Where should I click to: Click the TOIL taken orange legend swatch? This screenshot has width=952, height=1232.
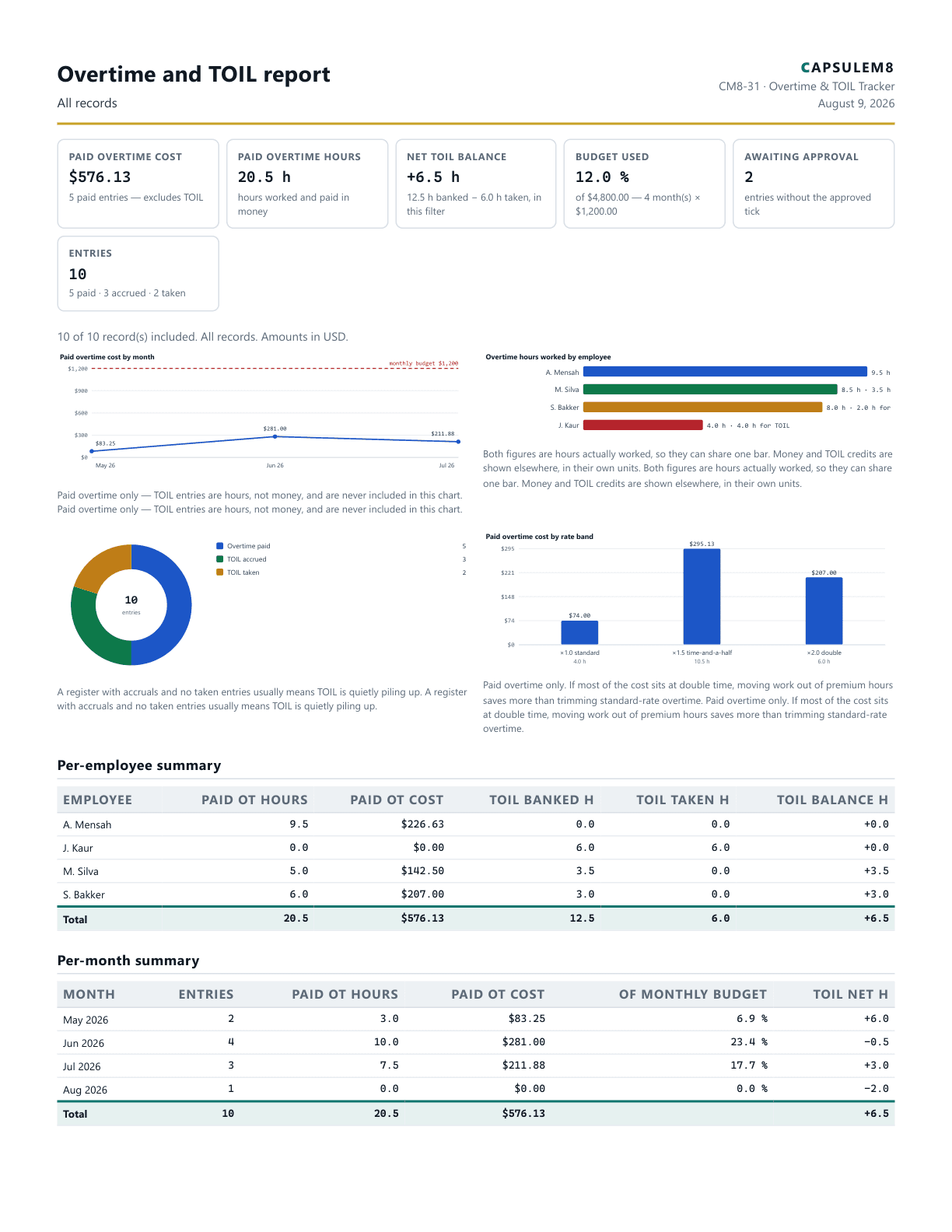tap(220, 572)
